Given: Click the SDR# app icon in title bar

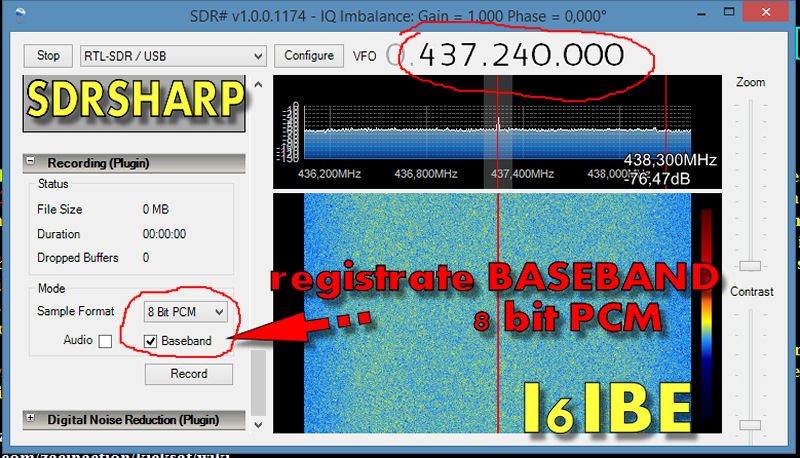Looking at the screenshot, I should [x=20, y=15].
